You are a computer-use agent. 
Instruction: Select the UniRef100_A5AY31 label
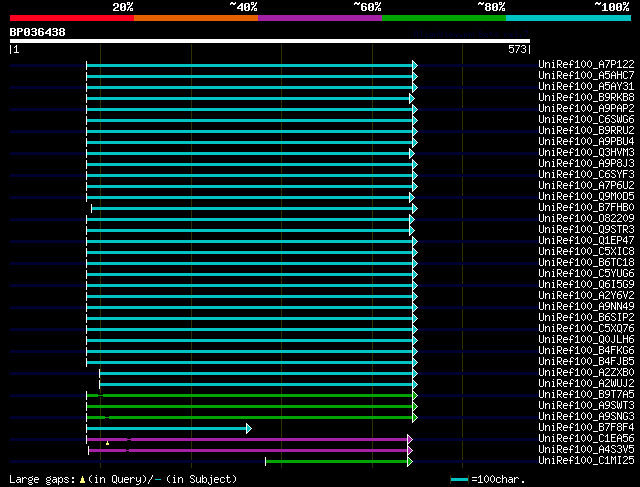[x=587, y=86]
